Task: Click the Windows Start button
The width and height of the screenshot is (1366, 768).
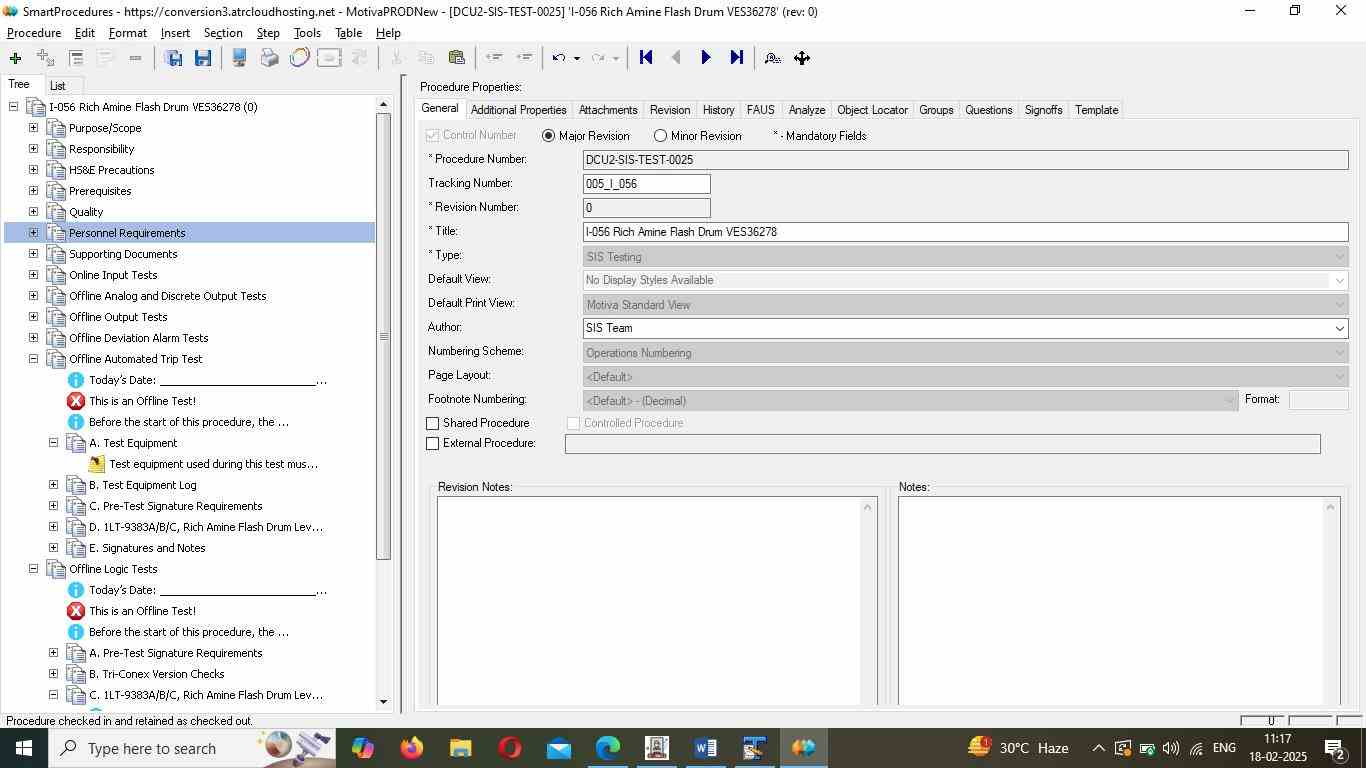Action: pos(24,748)
